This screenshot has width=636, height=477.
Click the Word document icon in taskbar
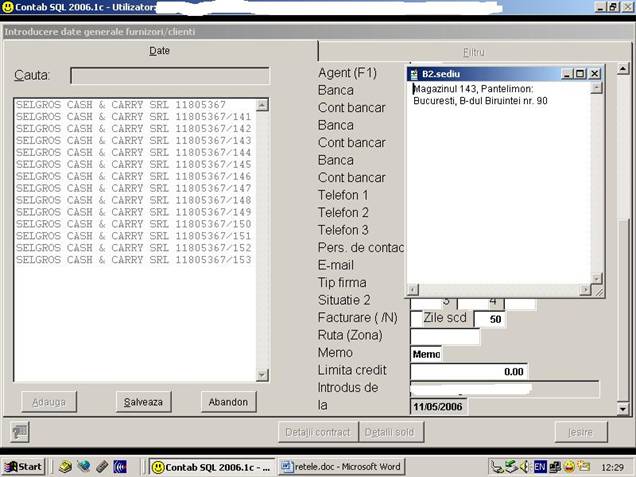pos(286,466)
